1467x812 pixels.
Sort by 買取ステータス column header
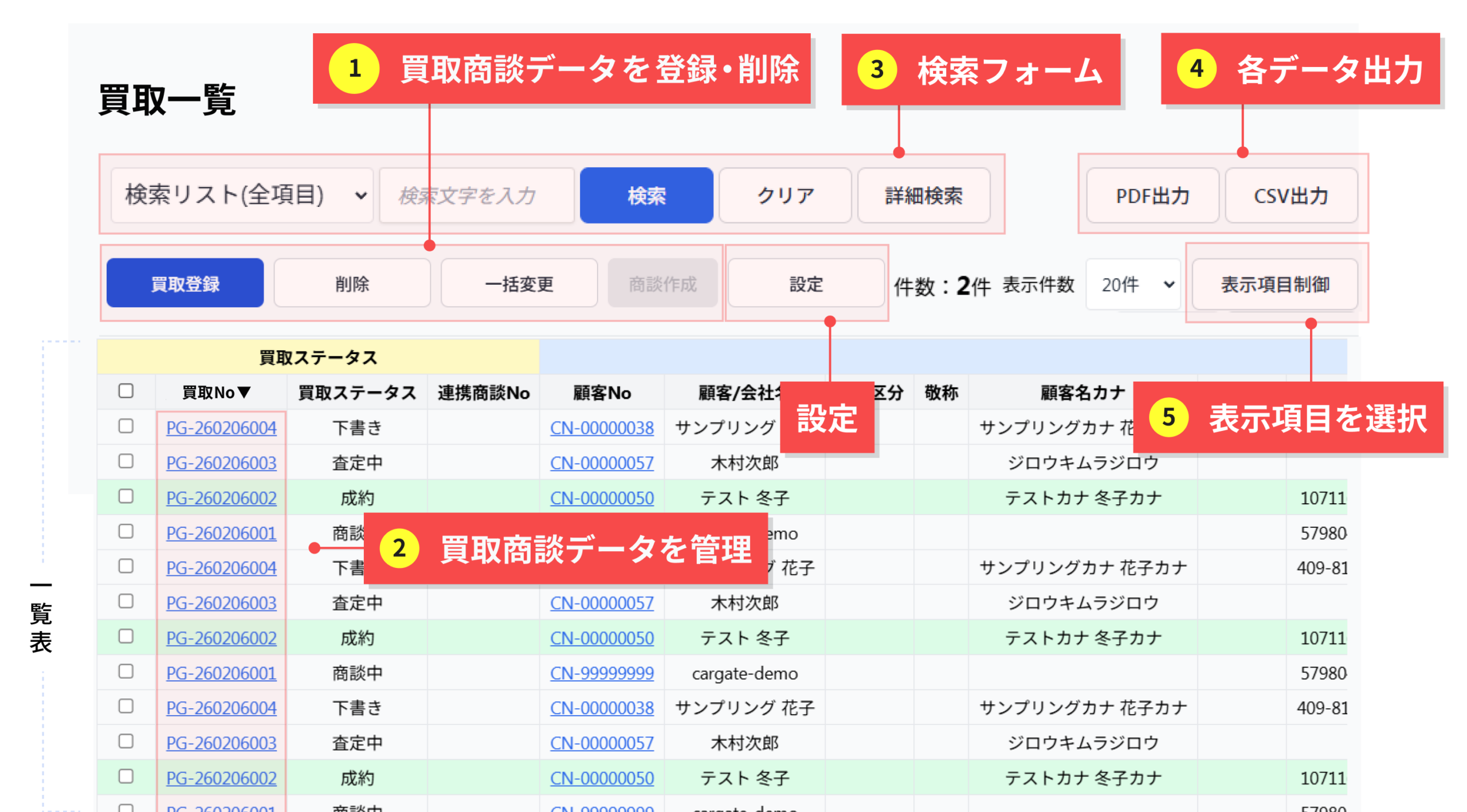356,392
